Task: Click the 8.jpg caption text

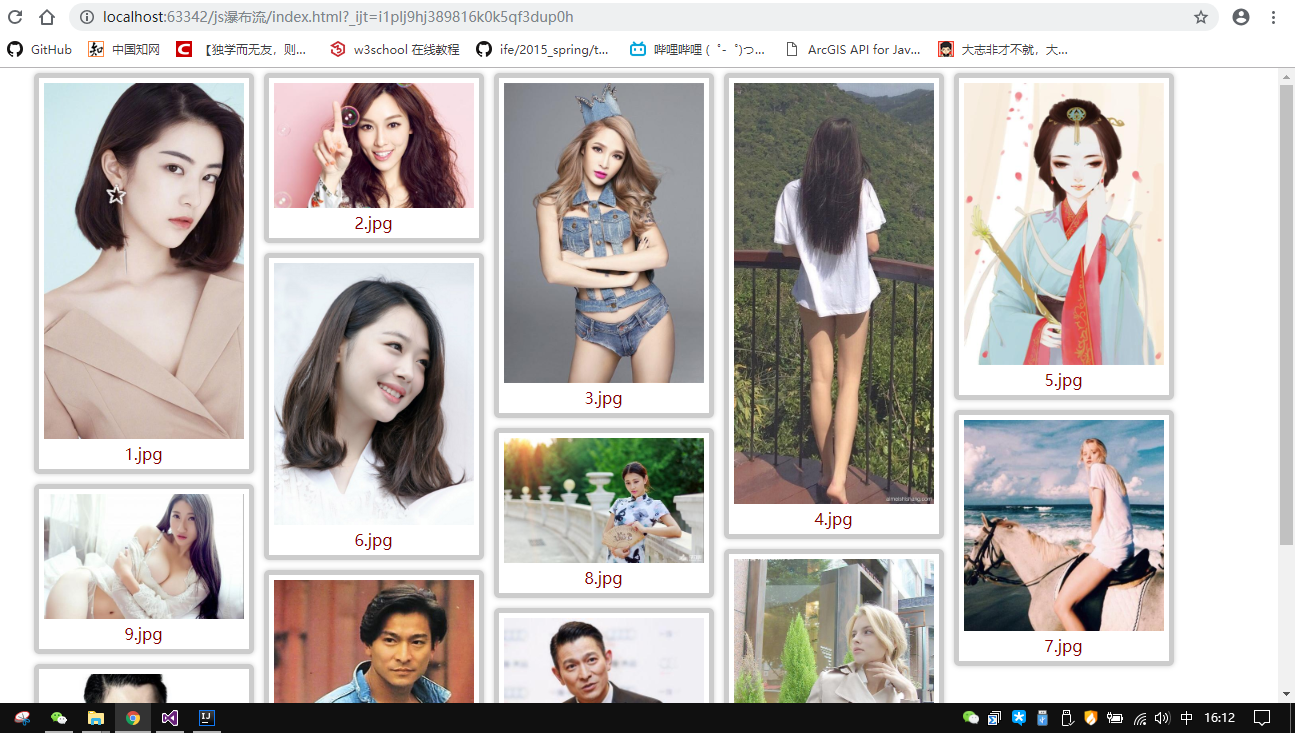Action: (x=604, y=578)
